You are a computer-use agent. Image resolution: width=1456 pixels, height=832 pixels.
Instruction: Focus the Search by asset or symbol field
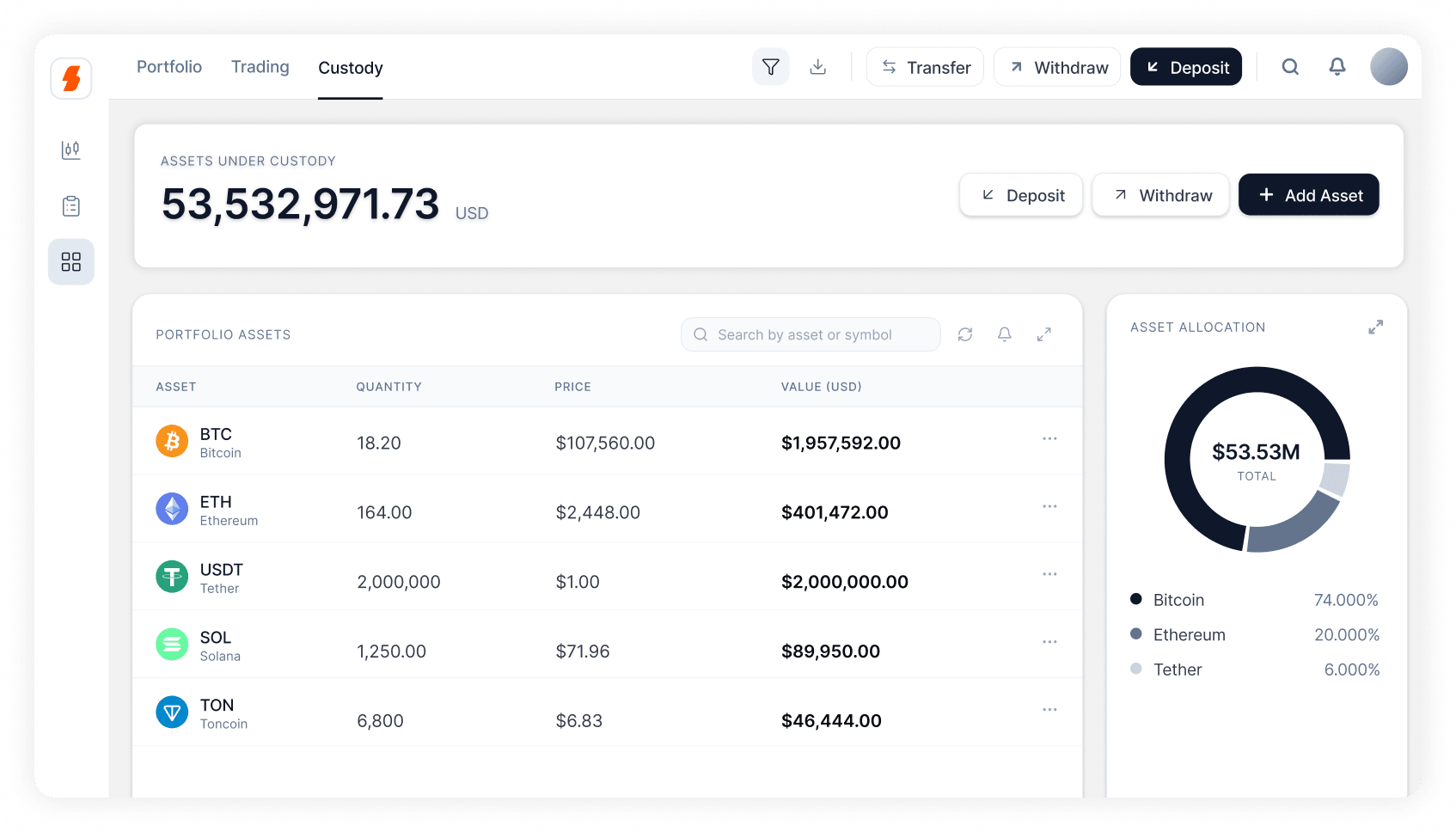click(x=811, y=334)
